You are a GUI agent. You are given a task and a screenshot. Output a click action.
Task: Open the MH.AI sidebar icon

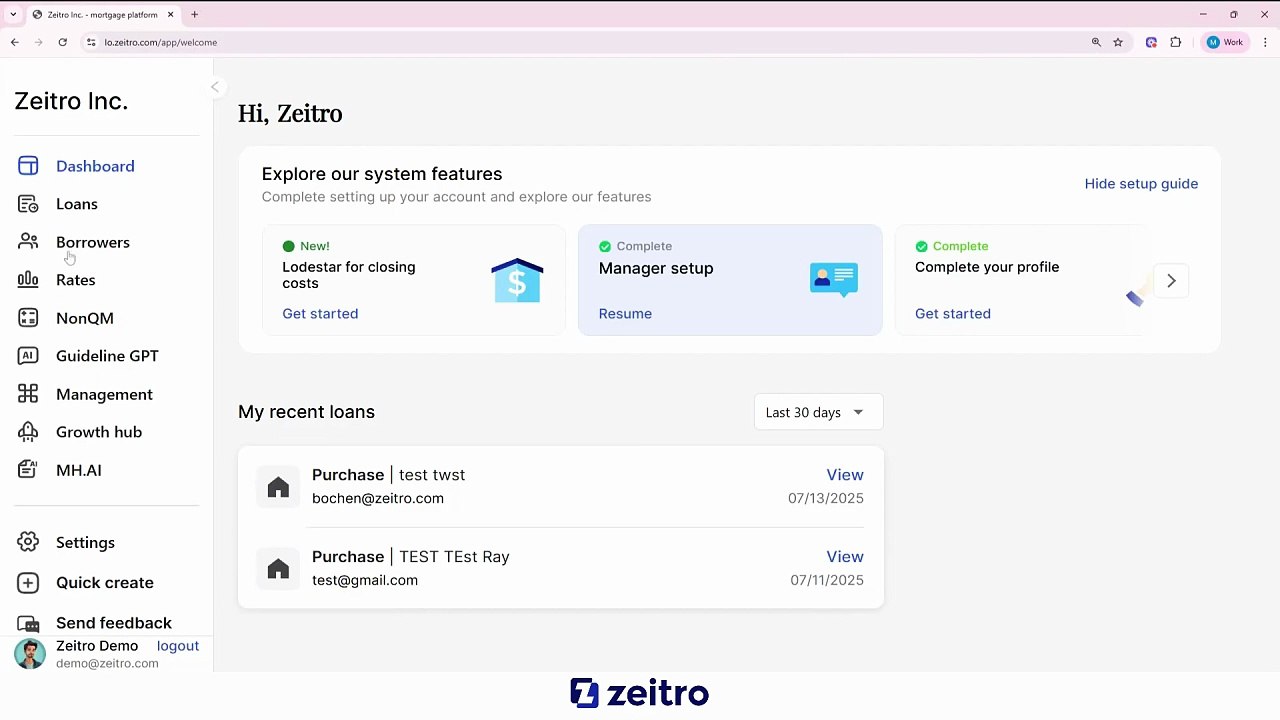(x=28, y=470)
